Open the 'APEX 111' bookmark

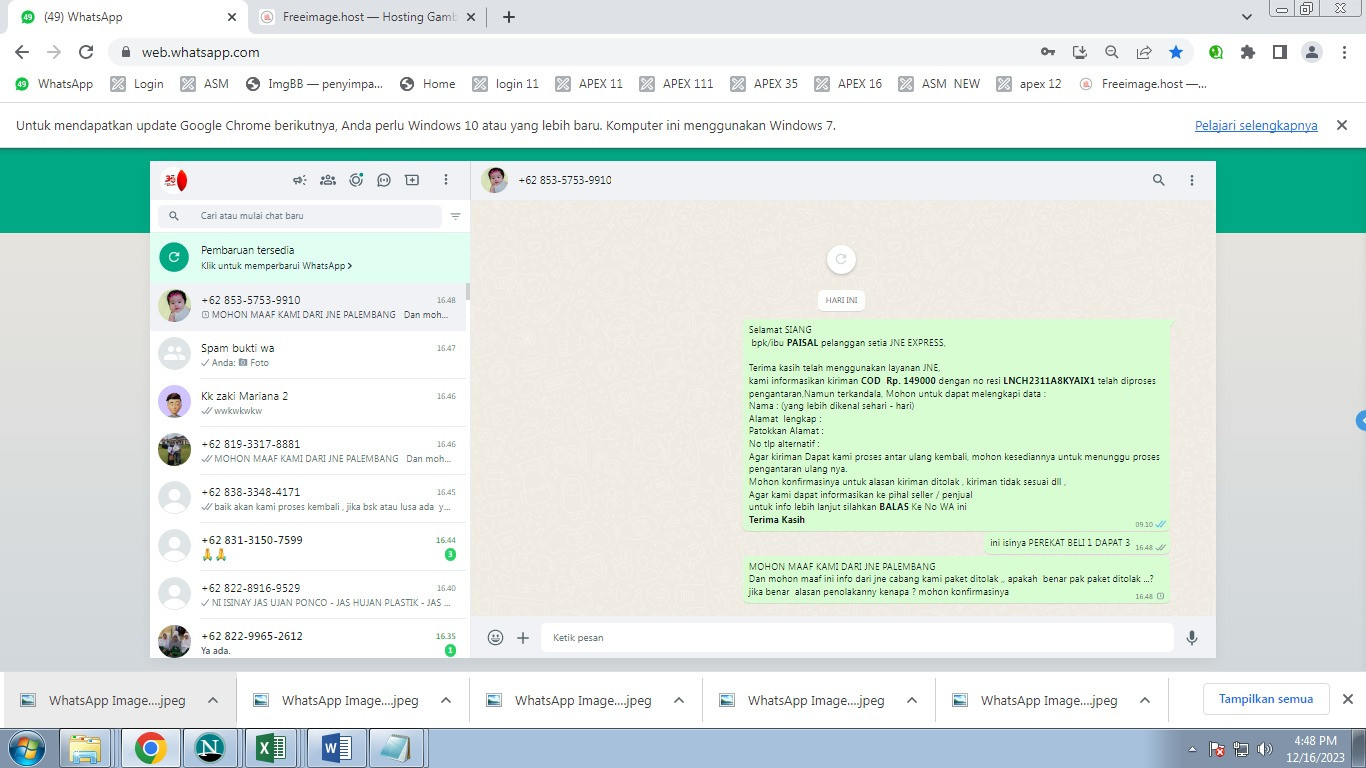click(x=676, y=84)
